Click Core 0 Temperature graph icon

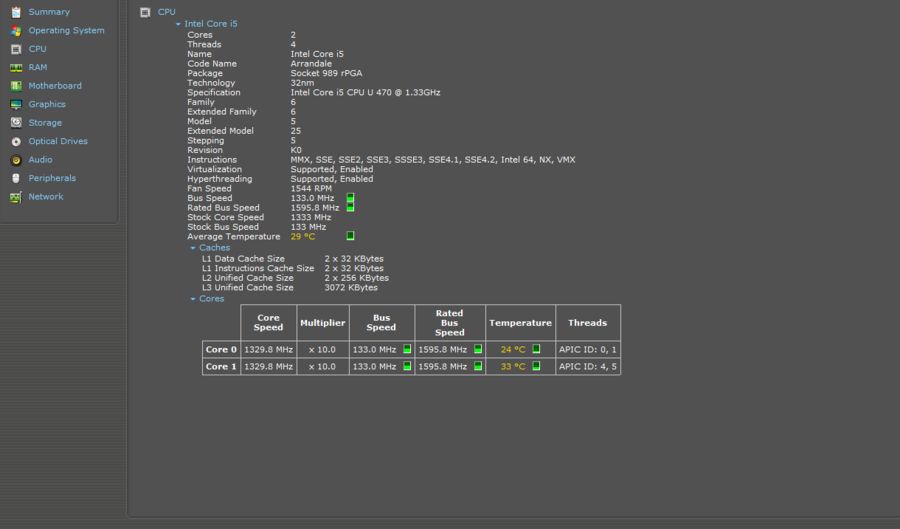(x=536, y=349)
